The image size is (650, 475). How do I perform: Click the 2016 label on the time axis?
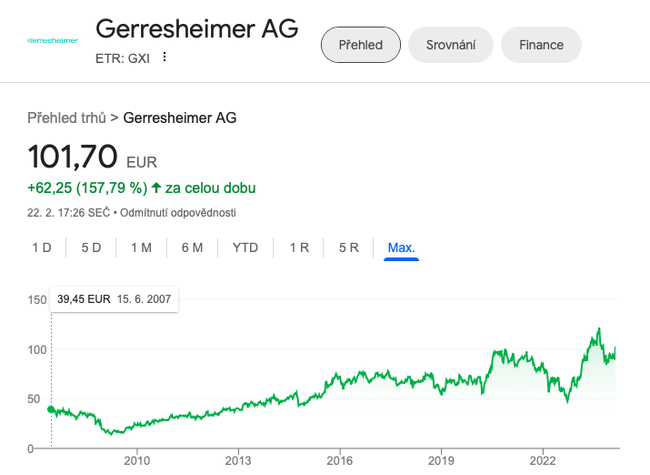tap(340, 461)
